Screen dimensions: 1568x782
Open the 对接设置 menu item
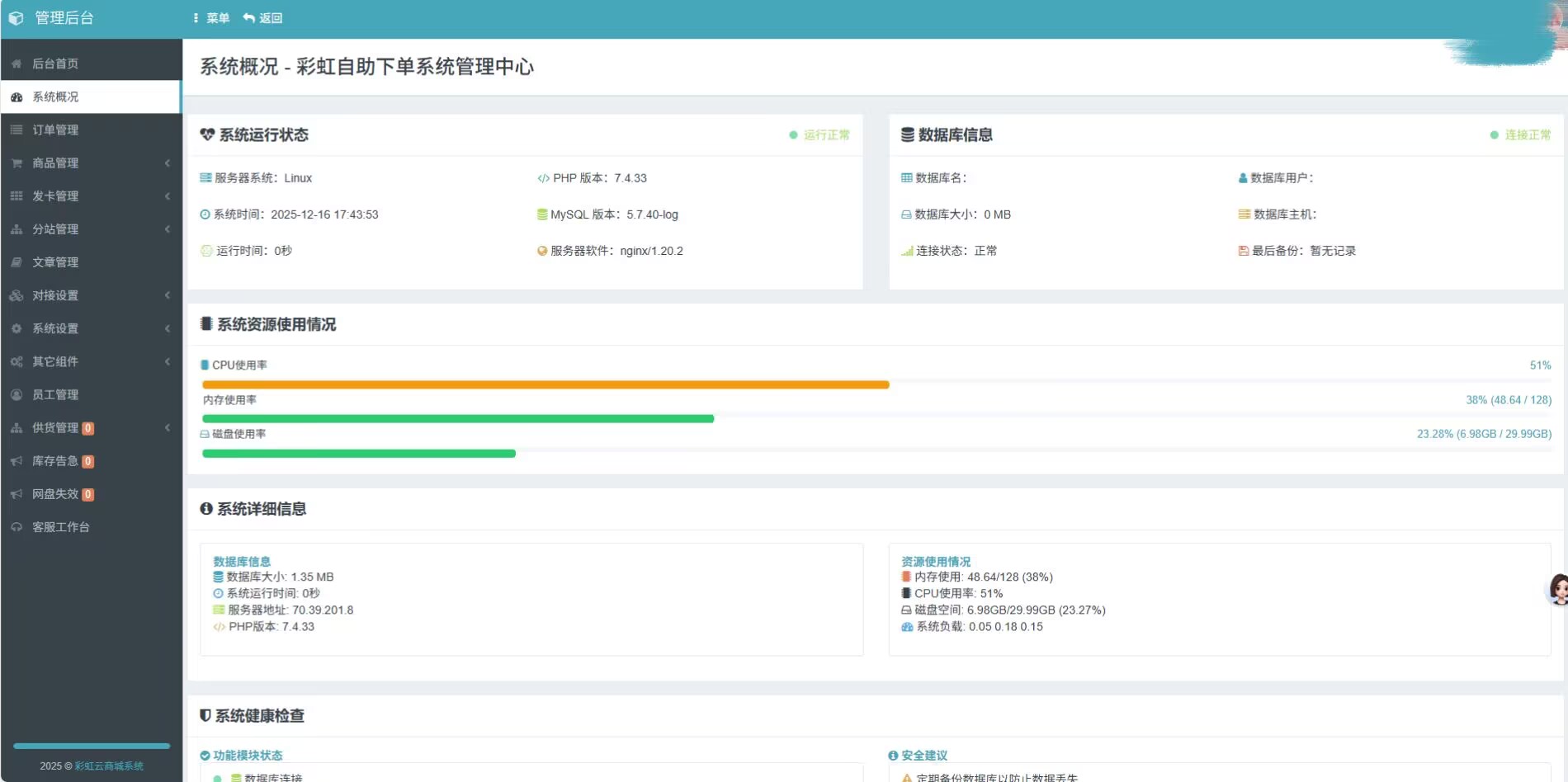point(55,295)
